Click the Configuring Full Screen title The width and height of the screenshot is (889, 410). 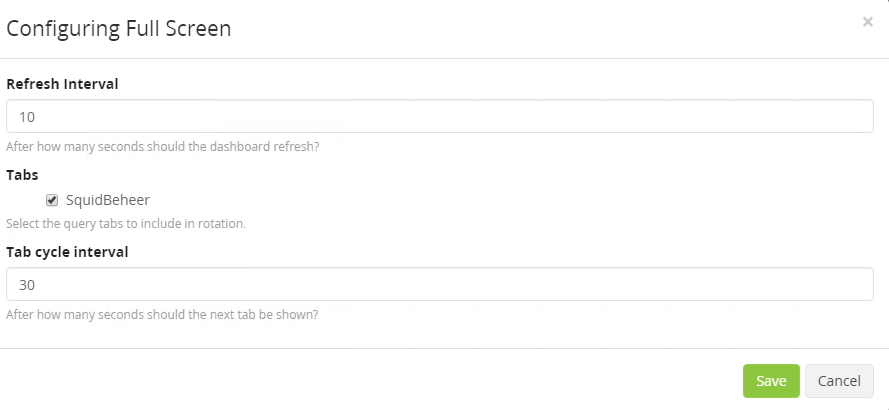click(x=119, y=28)
